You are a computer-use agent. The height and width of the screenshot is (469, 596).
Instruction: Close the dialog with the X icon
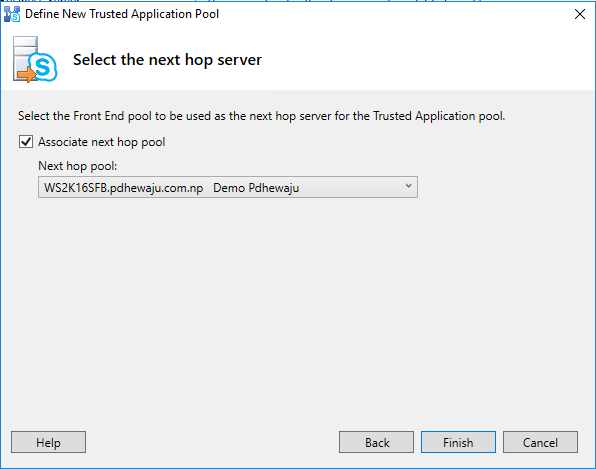pyautogui.click(x=580, y=14)
